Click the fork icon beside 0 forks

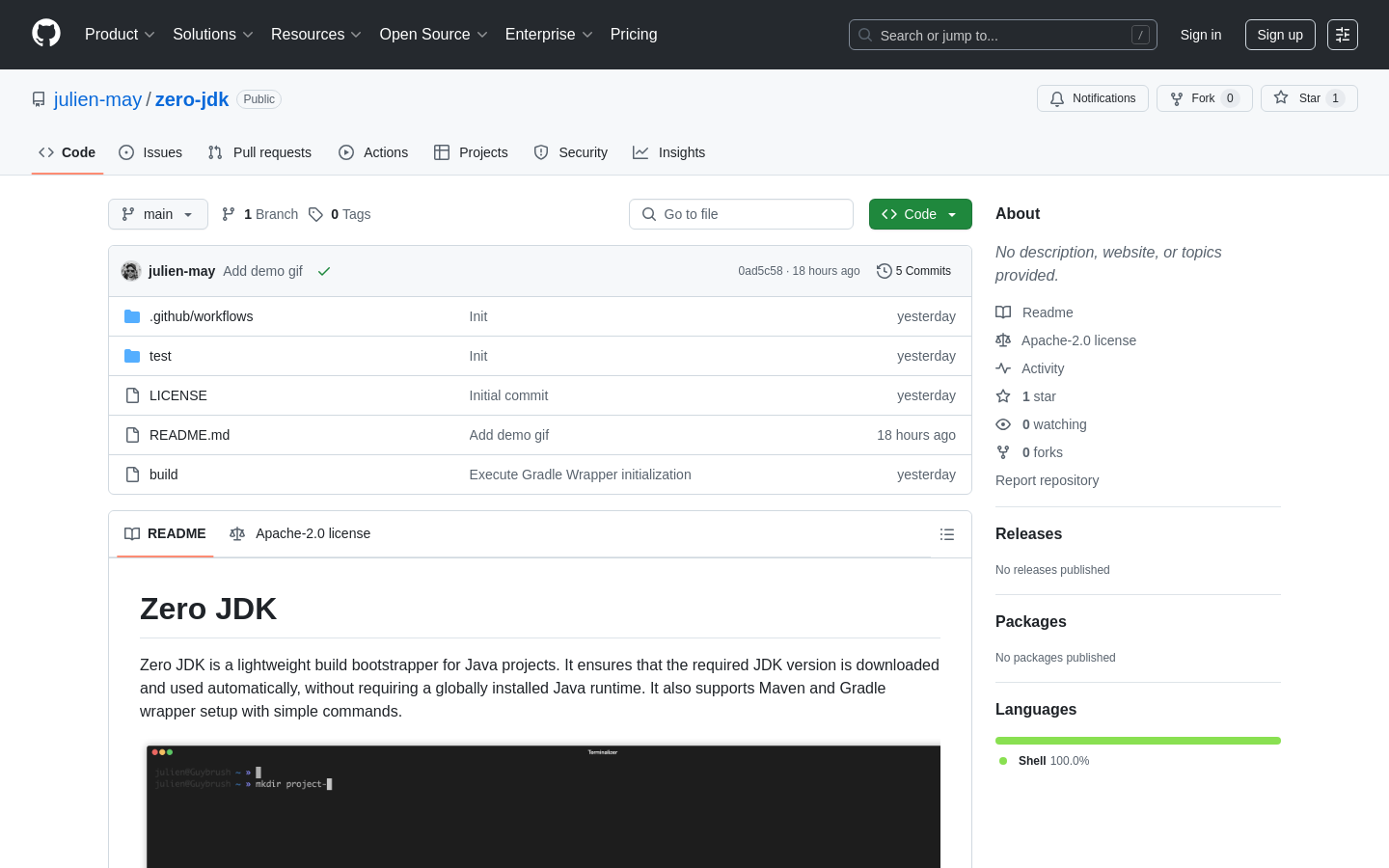coord(1003,452)
